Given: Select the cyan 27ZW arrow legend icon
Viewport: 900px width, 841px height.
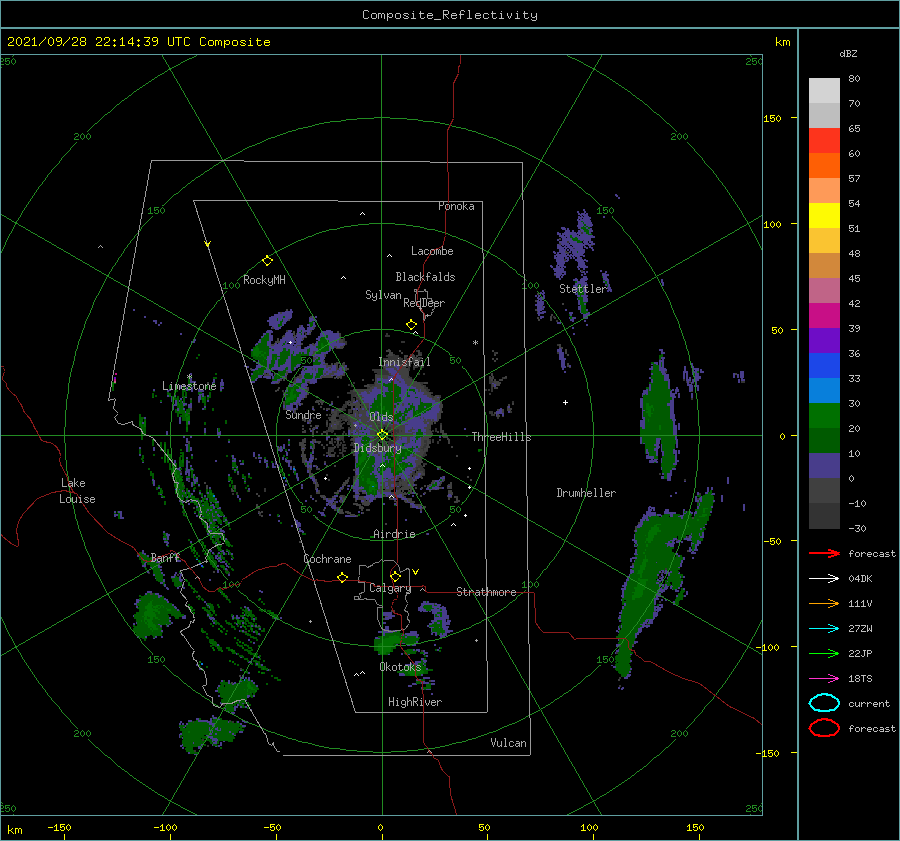Looking at the screenshot, I should [x=824, y=629].
